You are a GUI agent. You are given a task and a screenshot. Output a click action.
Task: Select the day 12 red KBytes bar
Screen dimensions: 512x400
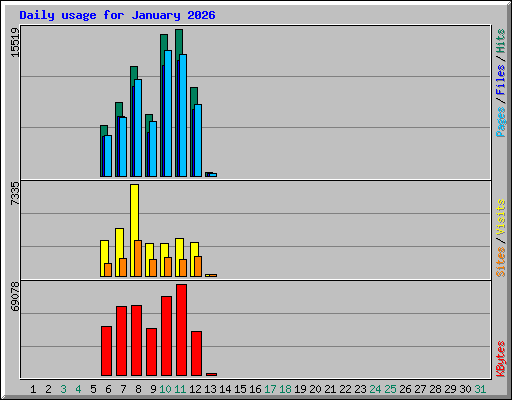[196, 354]
